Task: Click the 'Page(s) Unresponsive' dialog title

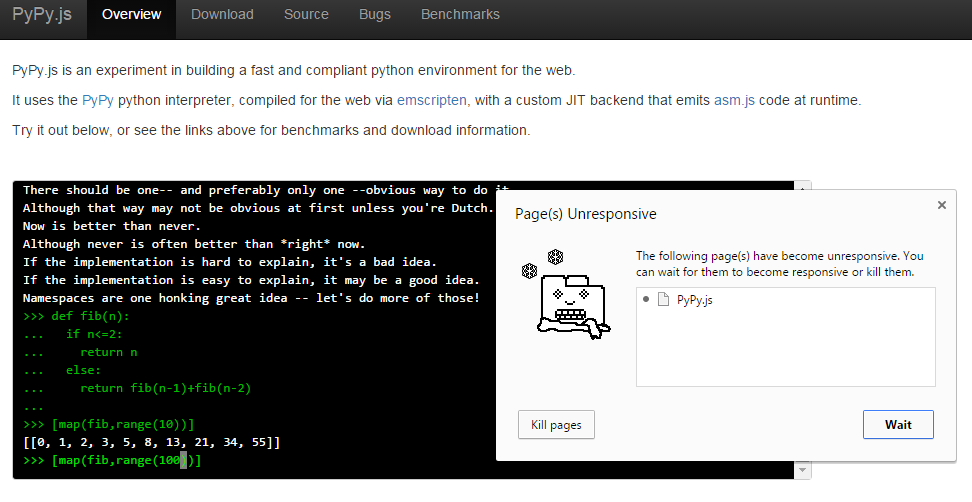Action: coord(586,214)
